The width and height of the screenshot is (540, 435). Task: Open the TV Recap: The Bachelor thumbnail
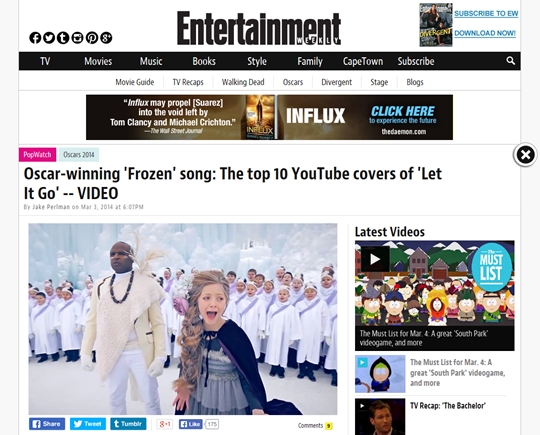coord(380,417)
